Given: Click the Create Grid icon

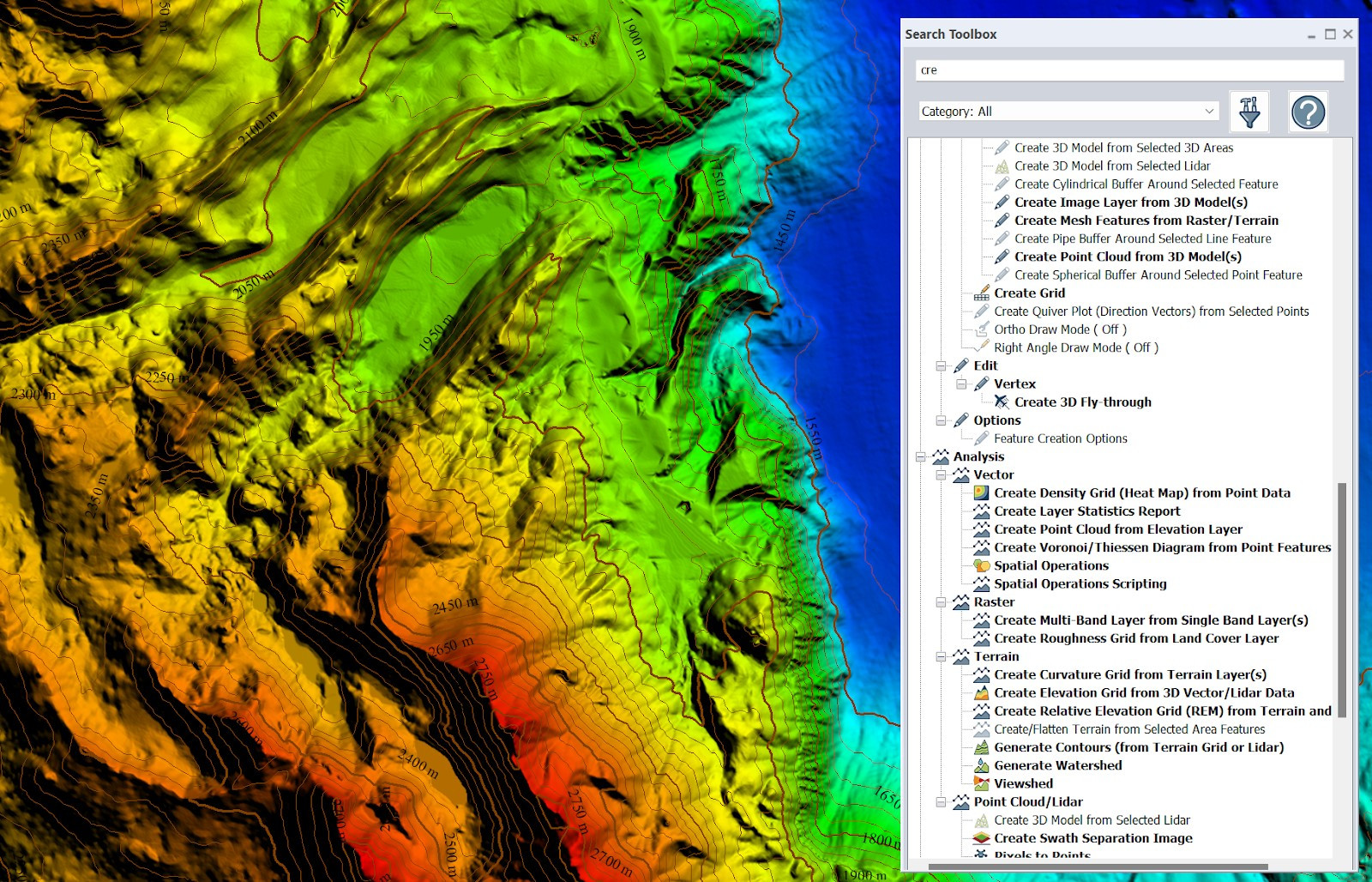Looking at the screenshot, I should point(981,293).
